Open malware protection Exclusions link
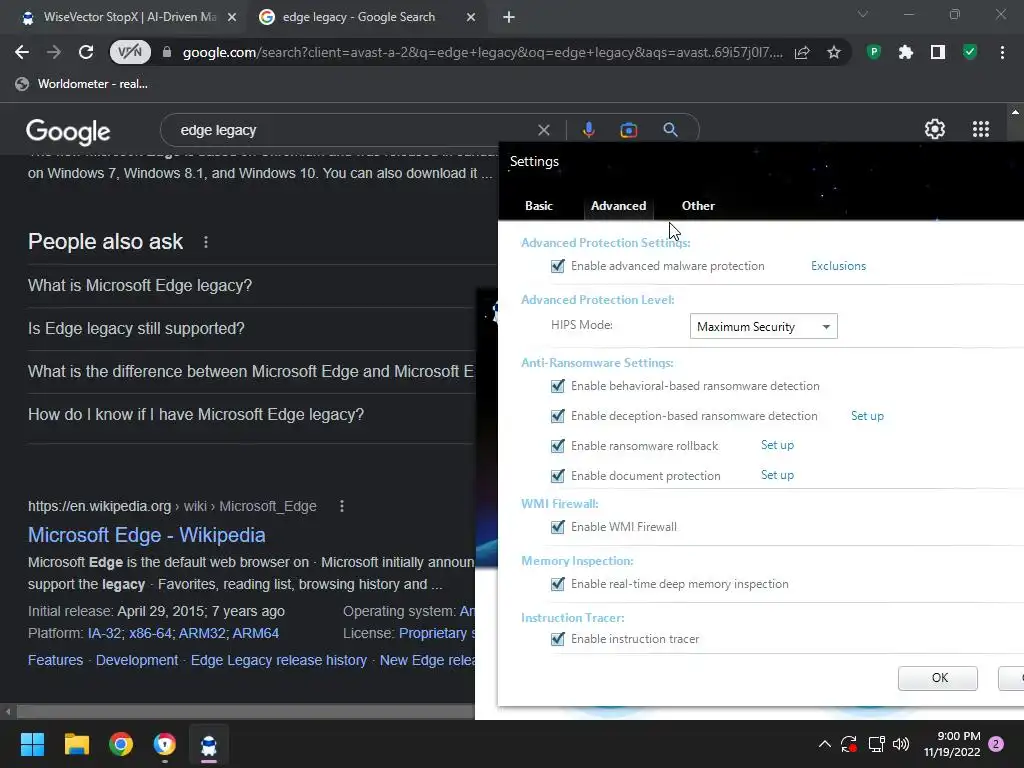Viewport: 1024px width, 768px height. [x=839, y=266]
